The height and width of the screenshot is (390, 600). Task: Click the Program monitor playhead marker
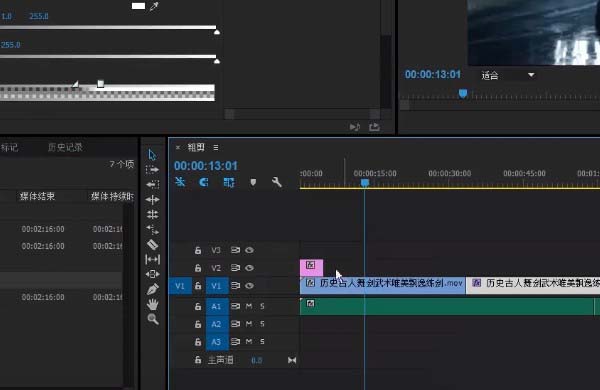[x=463, y=93]
